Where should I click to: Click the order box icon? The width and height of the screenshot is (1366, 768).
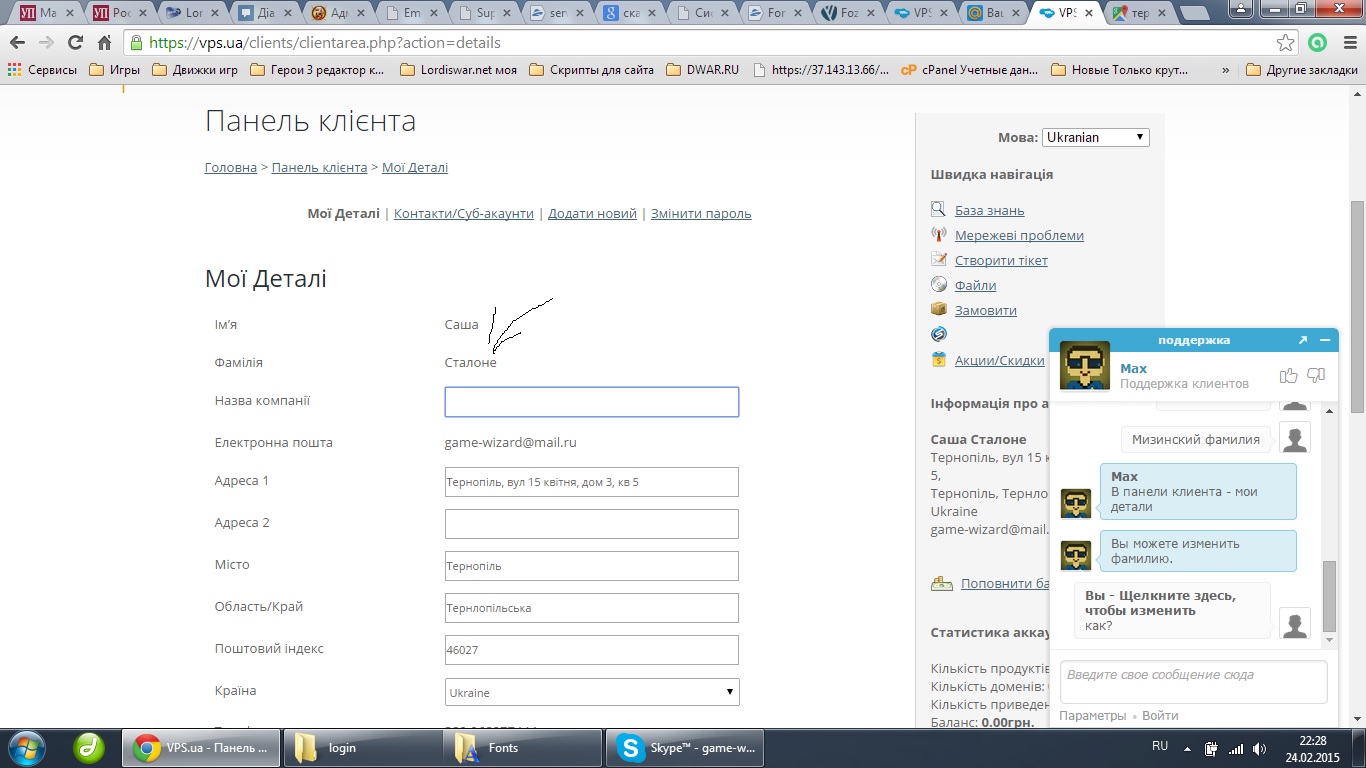(x=938, y=310)
